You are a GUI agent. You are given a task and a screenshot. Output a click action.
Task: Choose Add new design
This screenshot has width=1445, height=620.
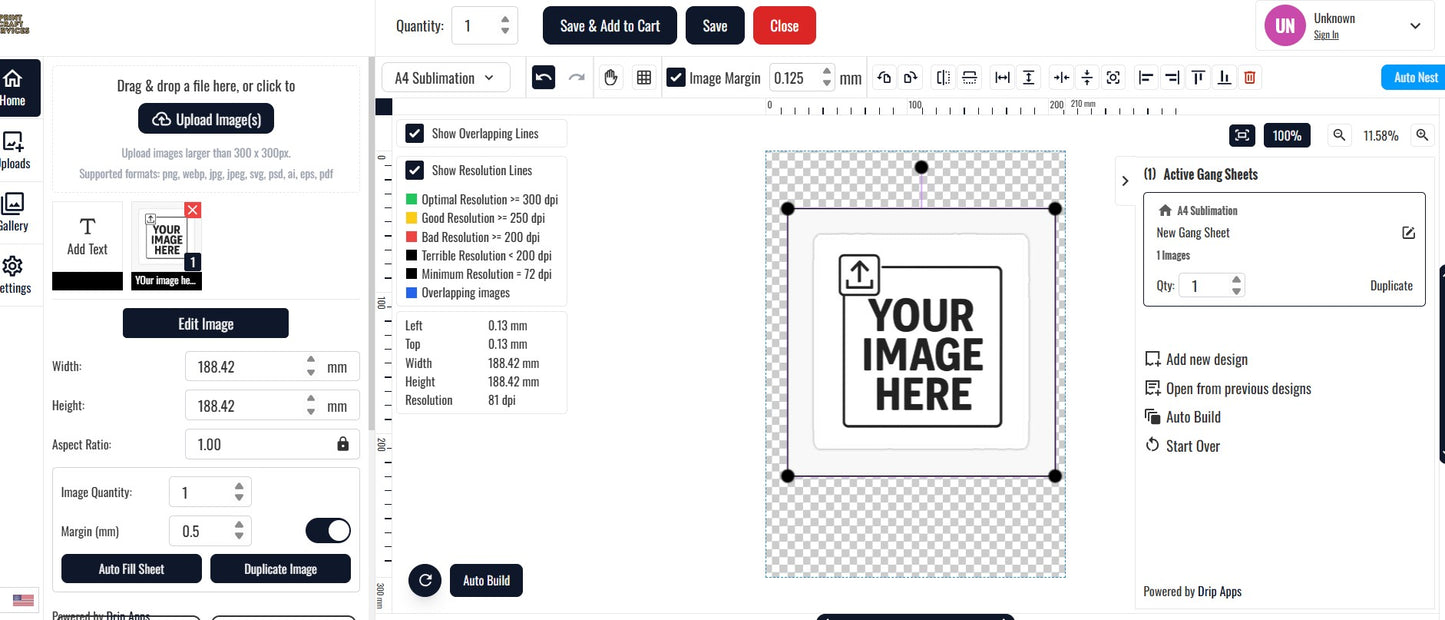[1196, 359]
